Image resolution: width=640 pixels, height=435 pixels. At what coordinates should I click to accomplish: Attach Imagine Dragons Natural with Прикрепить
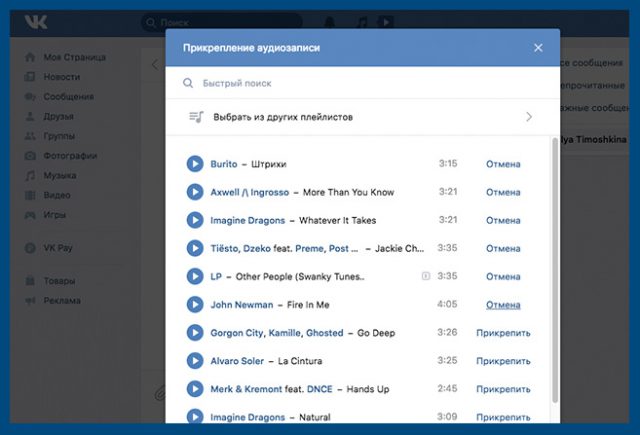click(503, 417)
